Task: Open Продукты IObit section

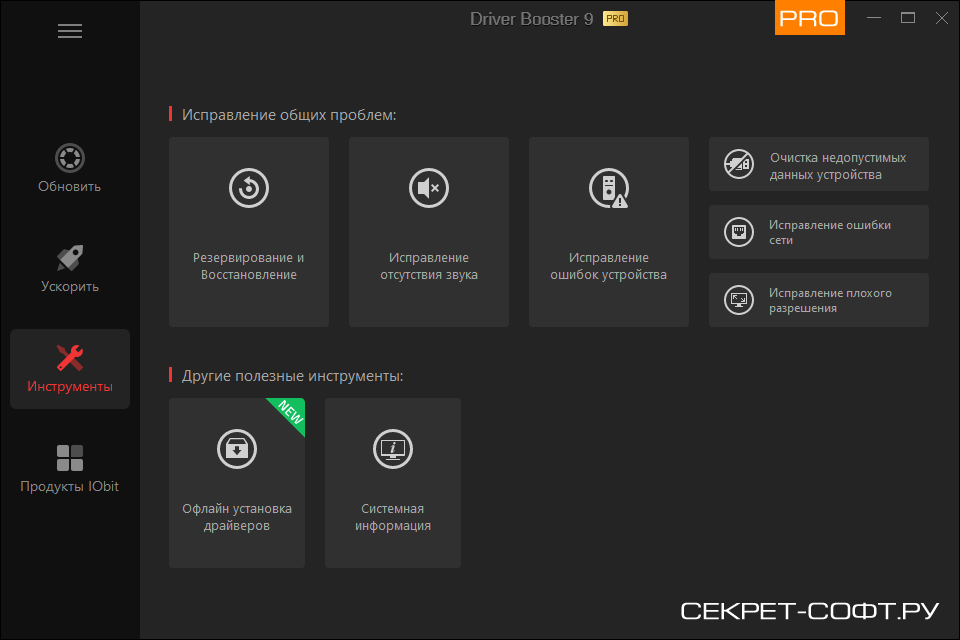Action: coord(70,469)
